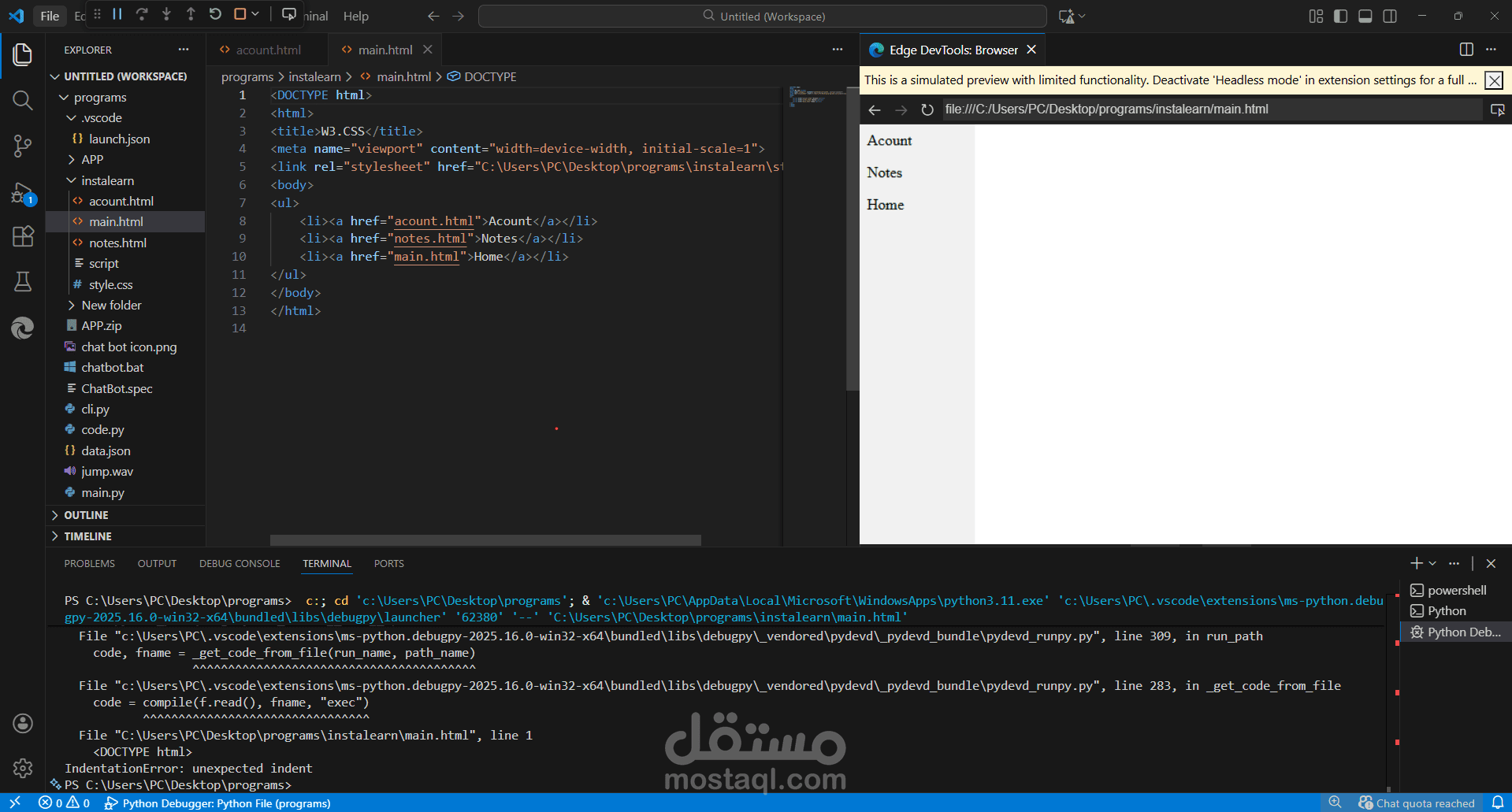Split the editor to the right
This screenshot has width=1512, height=812.
point(1466,50)
